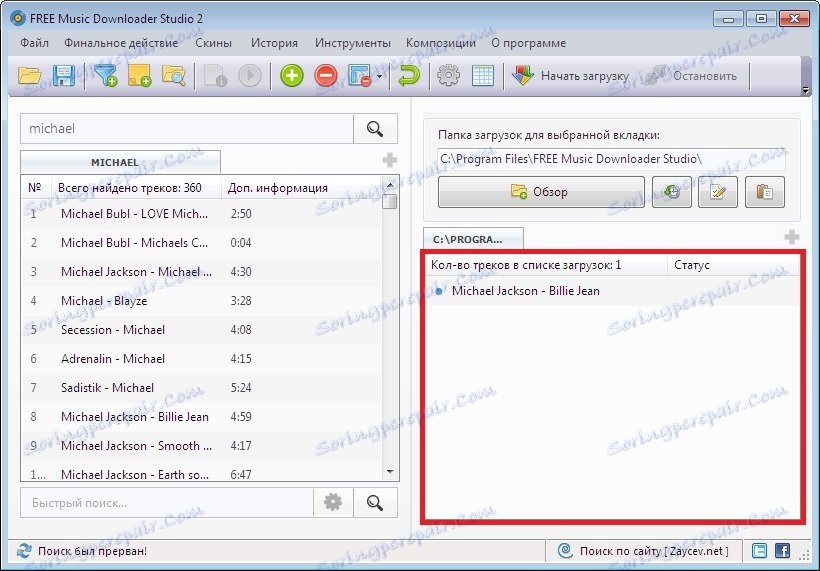Viewport: 820px width, 571px height.
Task: Add track with green plus icon
Action: pos(292,76)
